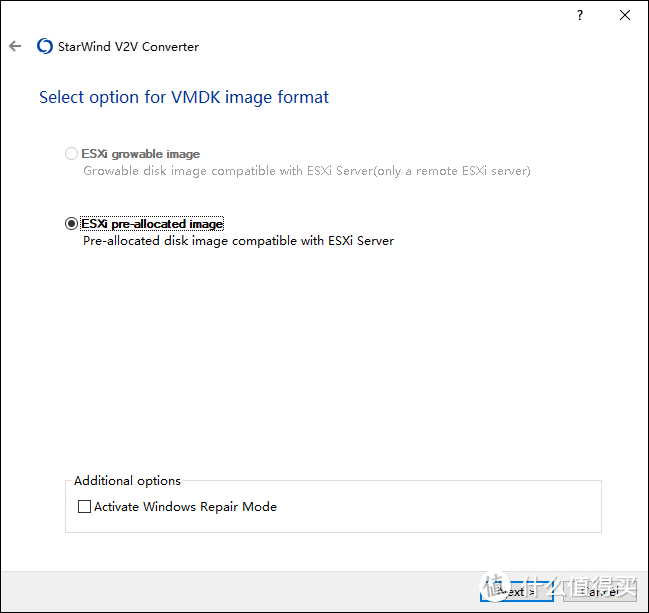Select ESXi growable image radio button
This screenshot has height=613, width=649.
[x=71, y=154]
